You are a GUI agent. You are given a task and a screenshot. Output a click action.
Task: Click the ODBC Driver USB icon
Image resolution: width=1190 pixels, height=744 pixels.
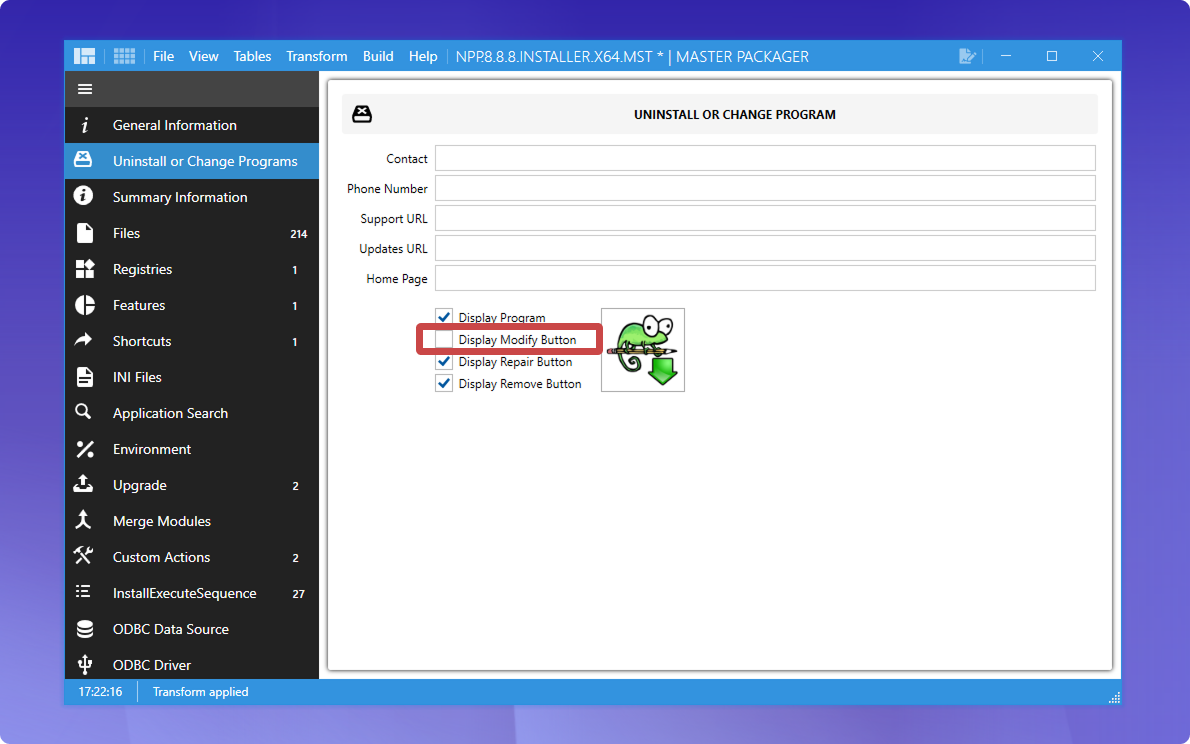[85, 665]
